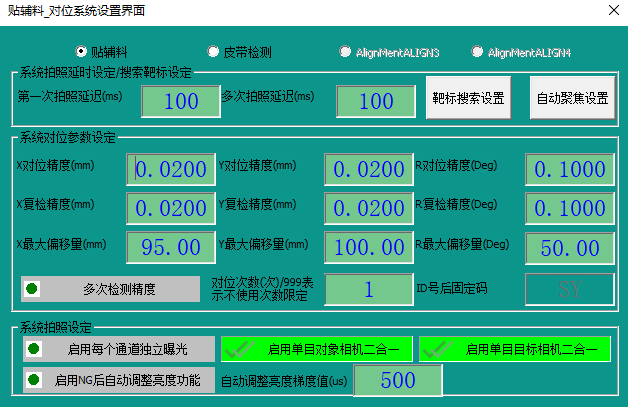Select the 贴辅料 radio option
This screenshot has width=628, height=407.
(x=82, y=50)
